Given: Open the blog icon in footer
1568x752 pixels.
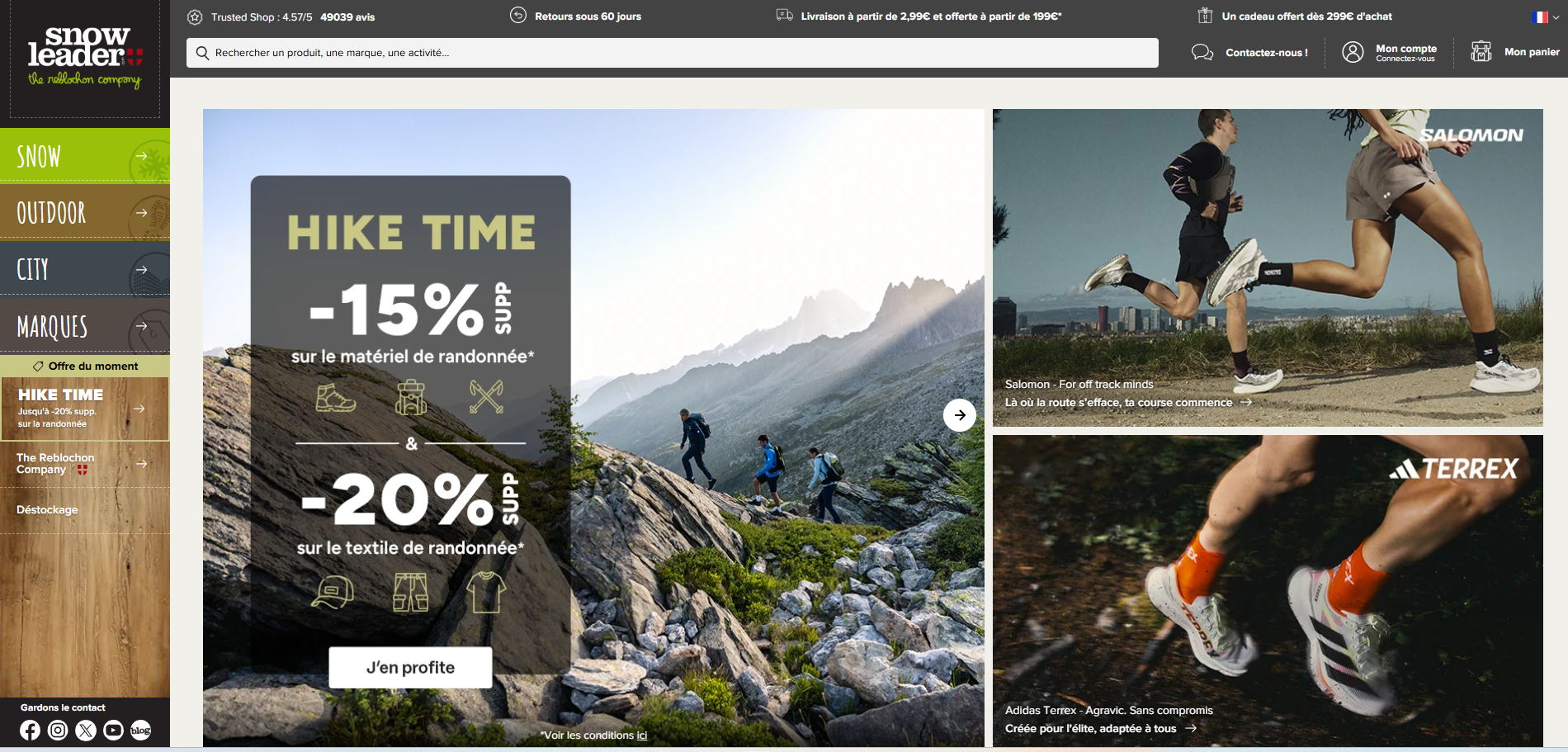Looking at the screenshot, I should coord(141,730).
